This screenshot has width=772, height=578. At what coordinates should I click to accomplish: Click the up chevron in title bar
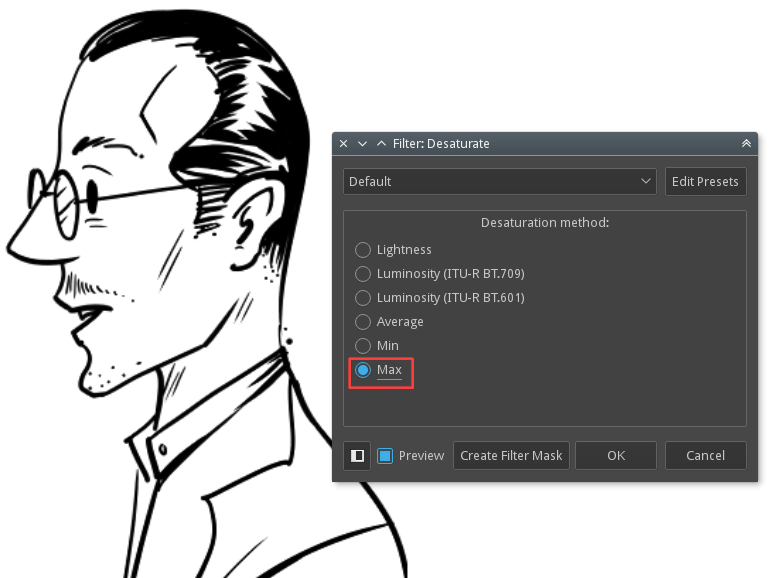pos(381,144)
